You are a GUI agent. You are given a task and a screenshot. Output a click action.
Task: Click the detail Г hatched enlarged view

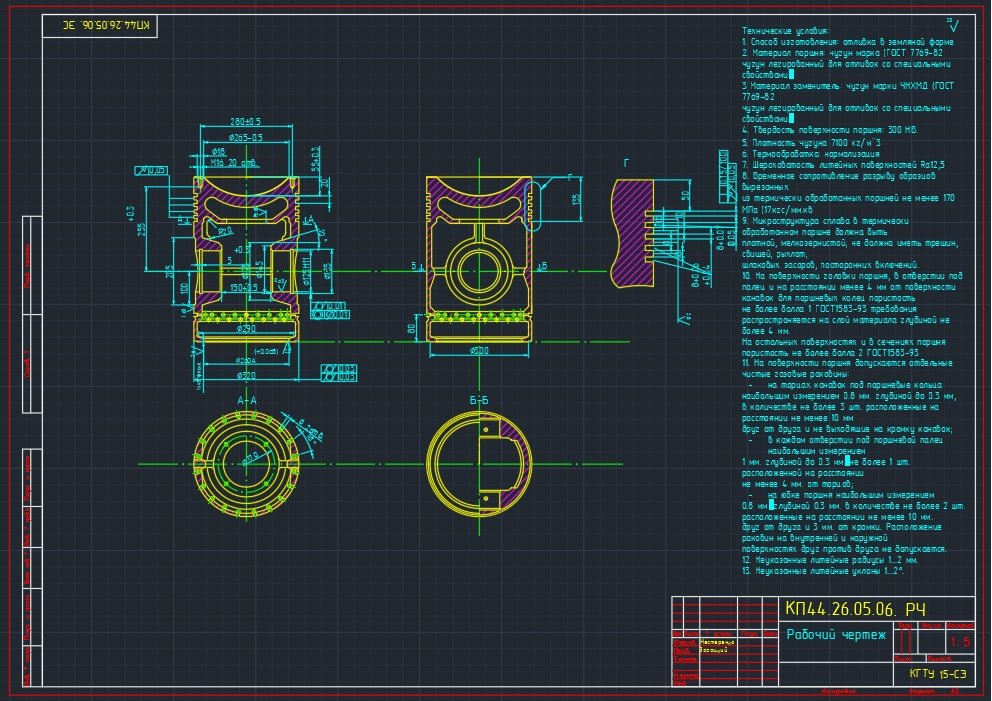(x=633, y=233)
